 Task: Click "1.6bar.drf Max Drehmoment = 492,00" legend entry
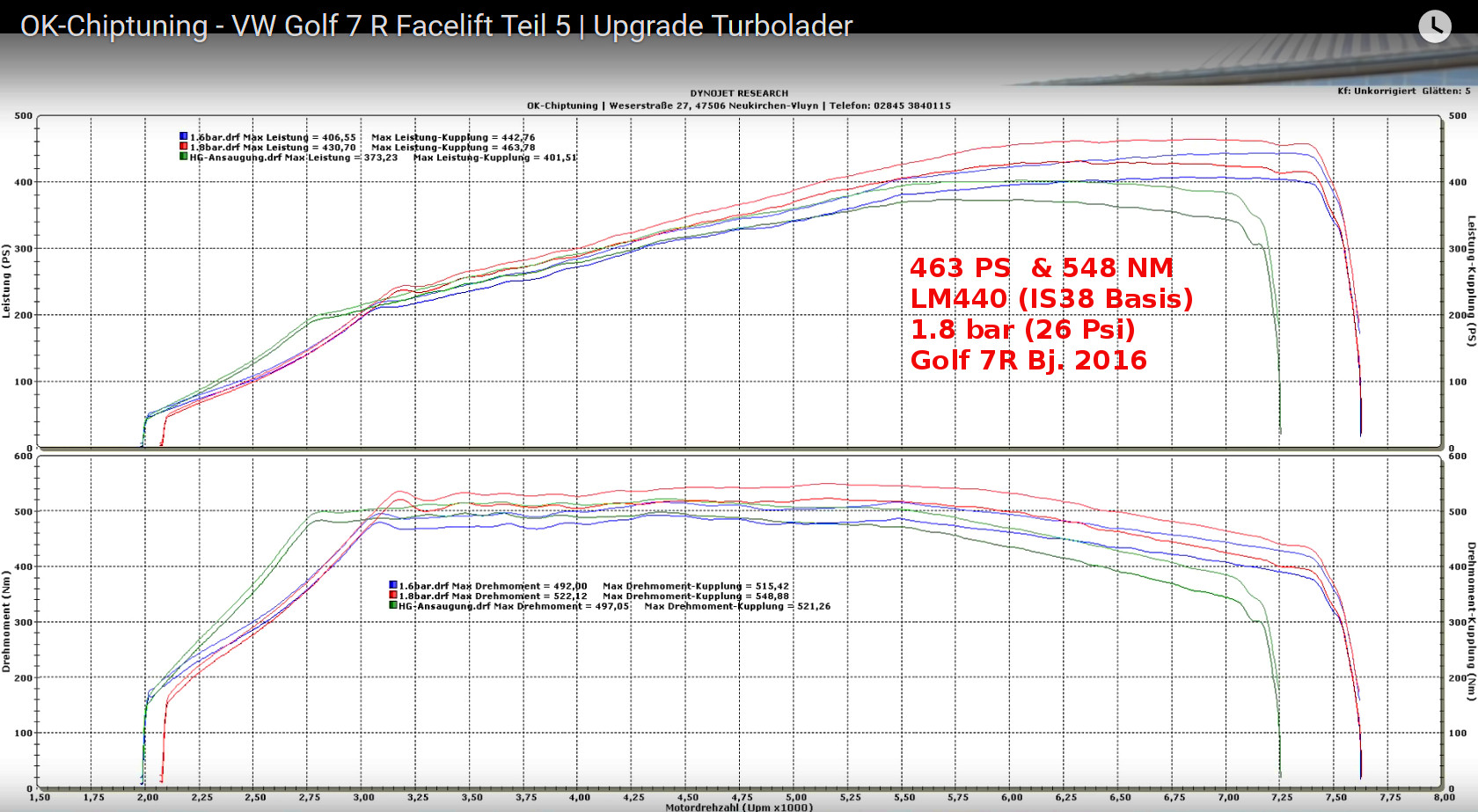(493, 586)
